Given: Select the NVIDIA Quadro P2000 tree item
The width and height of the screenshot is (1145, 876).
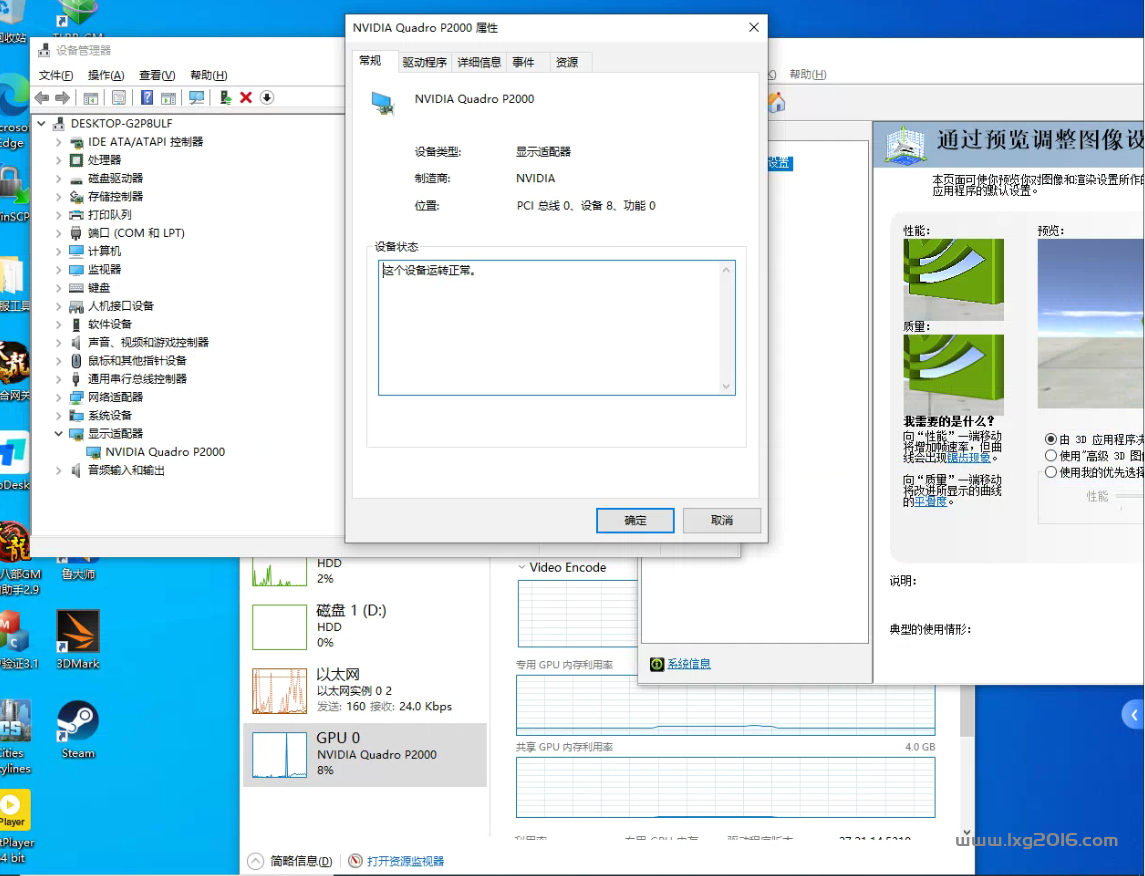Looking at the screenshot, I should (165, 453).
